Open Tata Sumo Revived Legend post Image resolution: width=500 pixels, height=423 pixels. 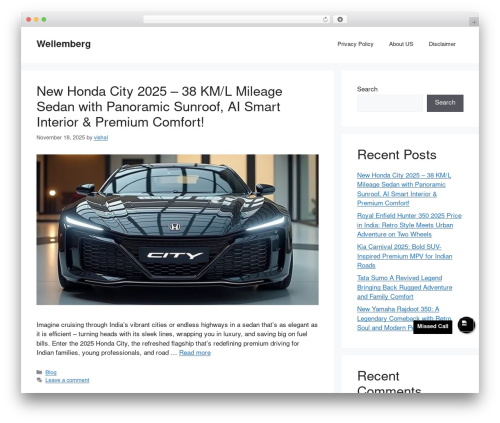[x=404, y=287]
